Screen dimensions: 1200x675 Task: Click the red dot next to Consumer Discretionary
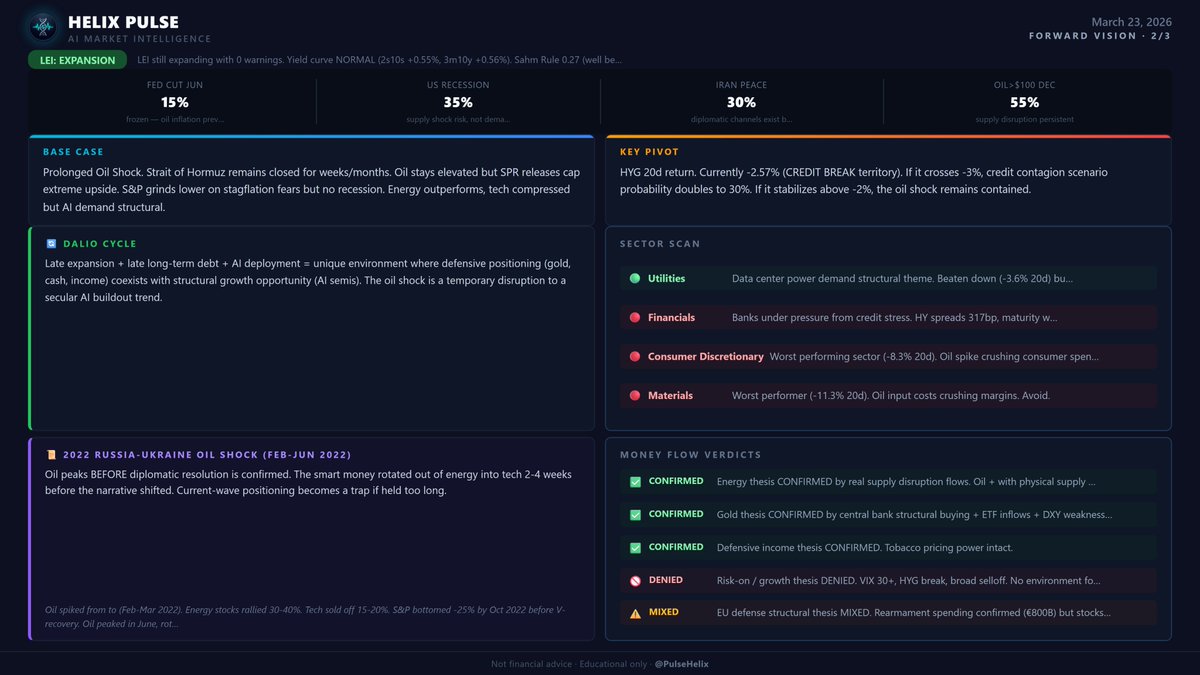tap(634, 356)
